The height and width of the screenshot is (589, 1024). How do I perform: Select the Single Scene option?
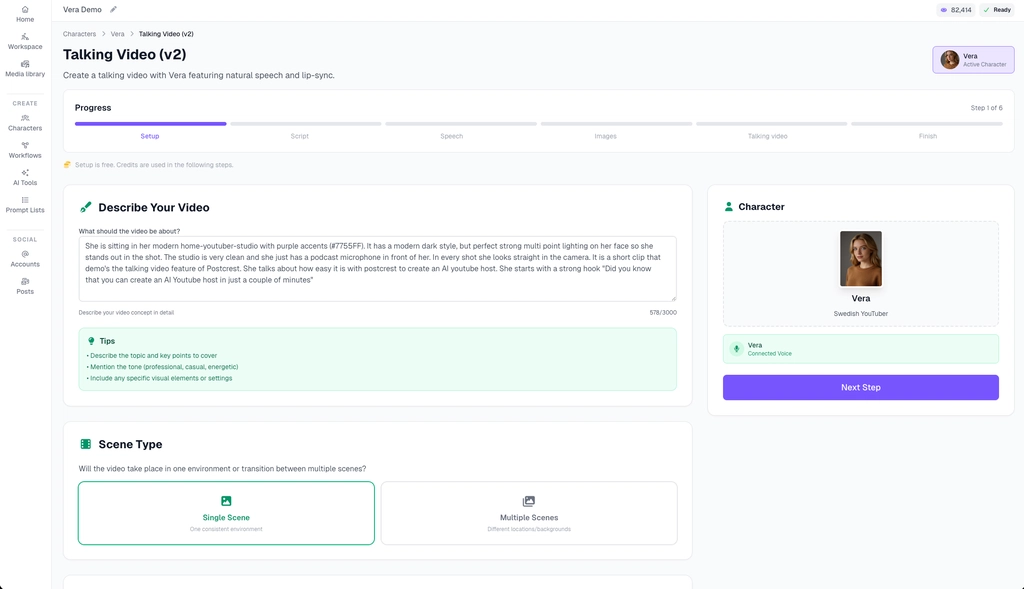226,513
